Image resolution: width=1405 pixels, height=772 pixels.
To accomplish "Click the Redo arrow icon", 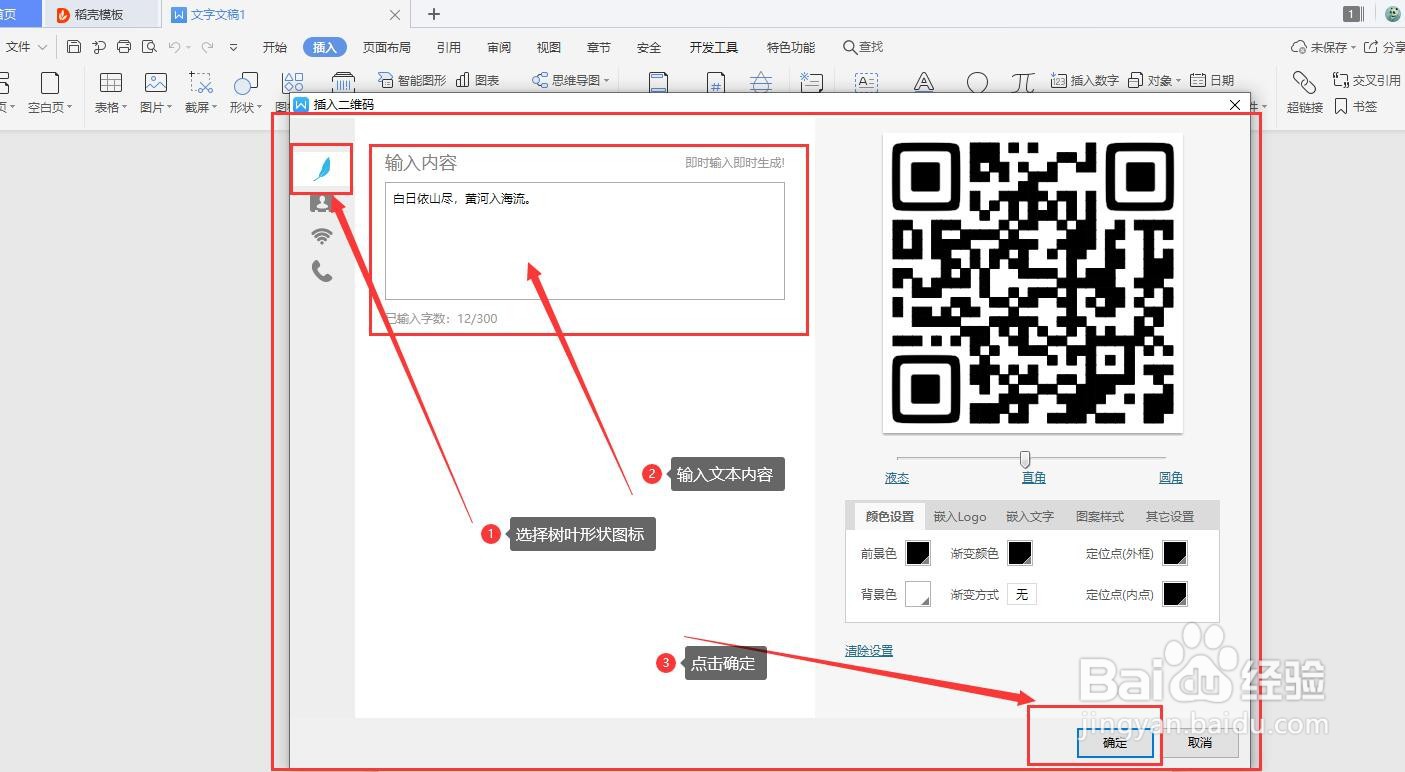I will [207, 47].
